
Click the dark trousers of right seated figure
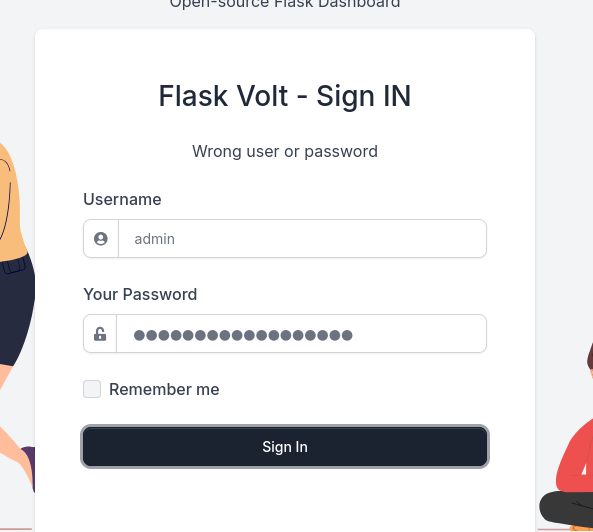tap(565, 509)
